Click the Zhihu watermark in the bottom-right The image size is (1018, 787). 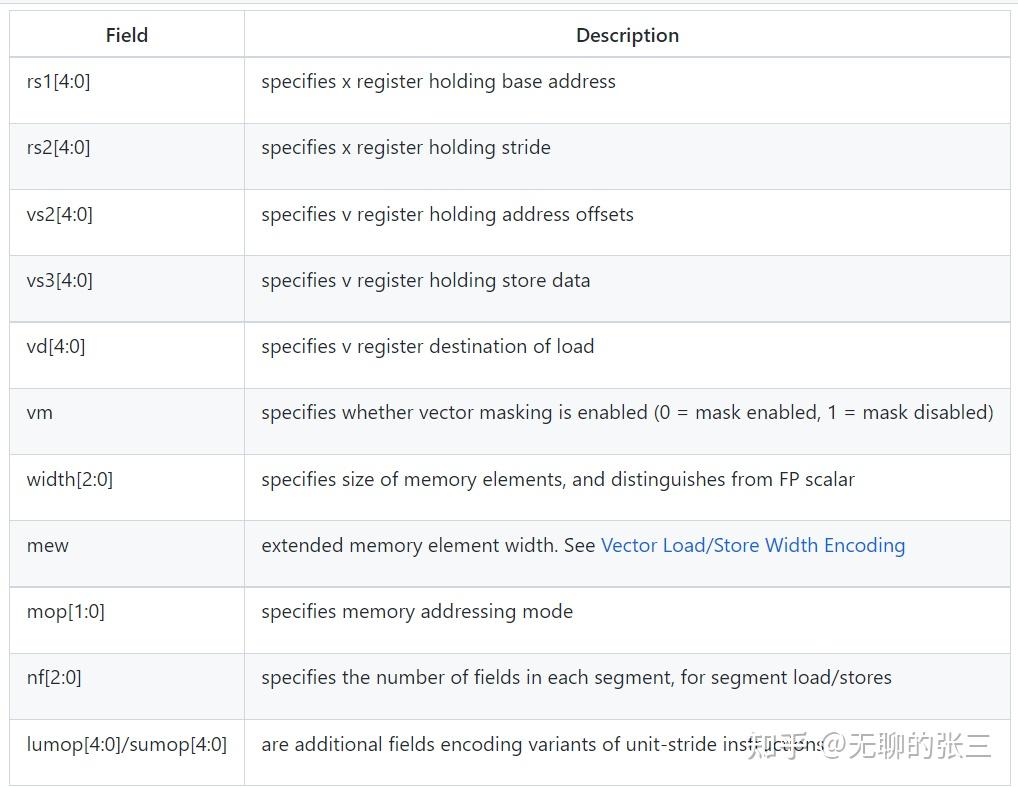869,745
